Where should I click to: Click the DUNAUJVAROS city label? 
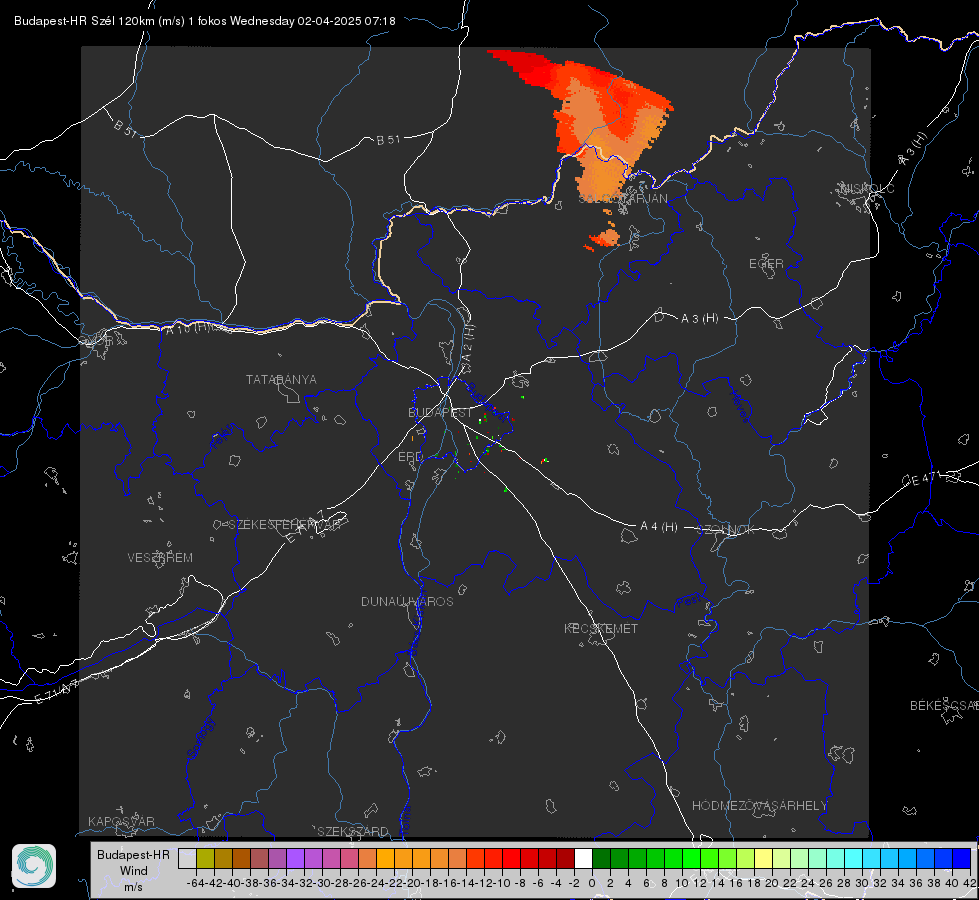point(407,601)
